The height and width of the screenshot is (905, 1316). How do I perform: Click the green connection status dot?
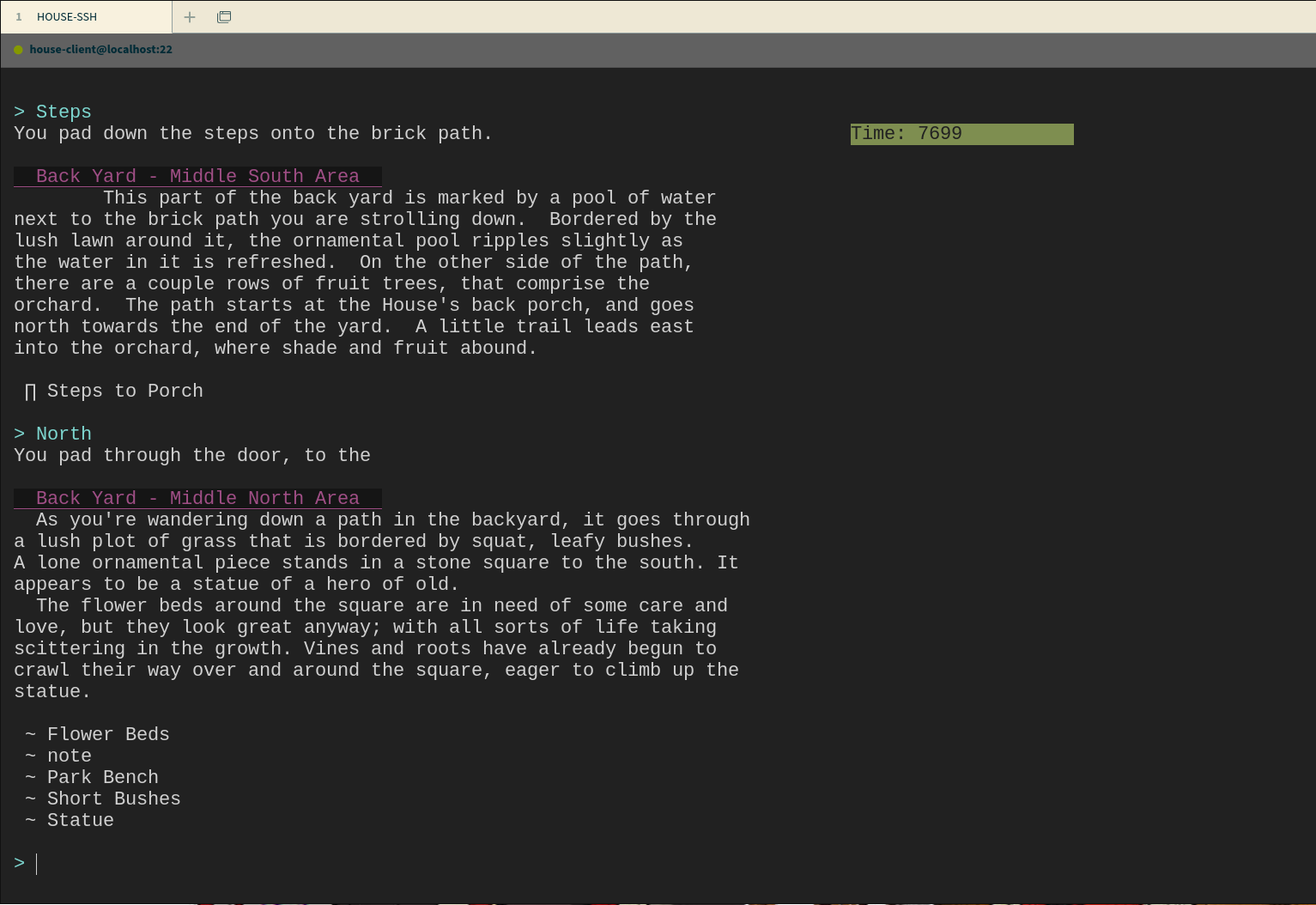tap(18, 50)
